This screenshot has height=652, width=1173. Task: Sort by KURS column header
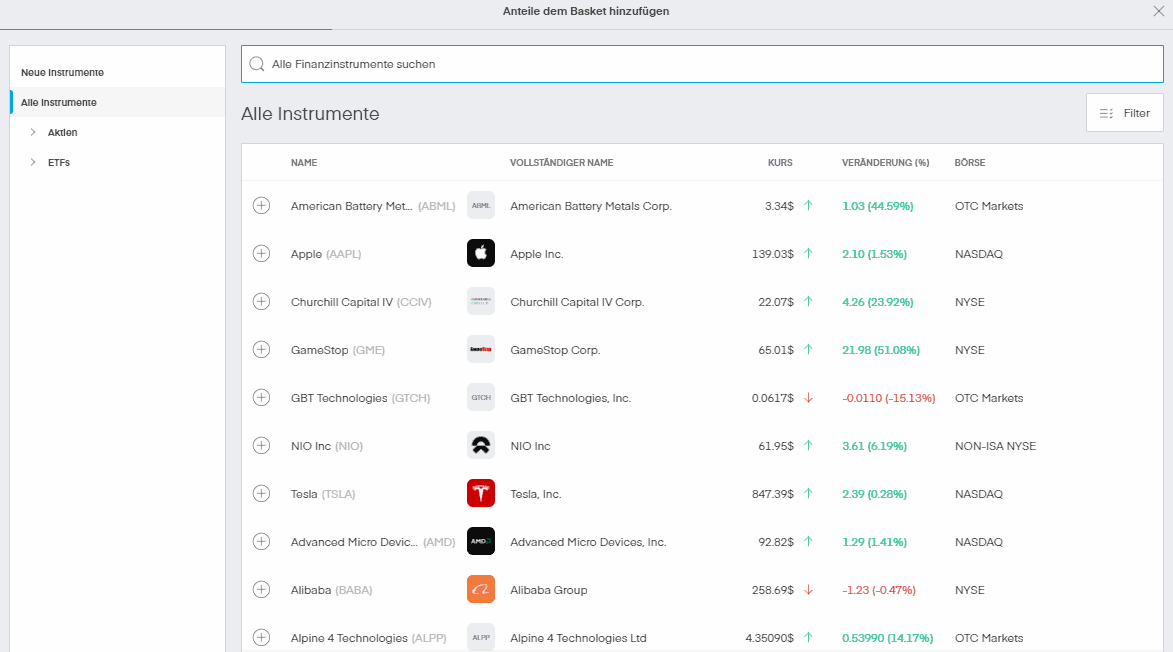[x=780, y=162]
